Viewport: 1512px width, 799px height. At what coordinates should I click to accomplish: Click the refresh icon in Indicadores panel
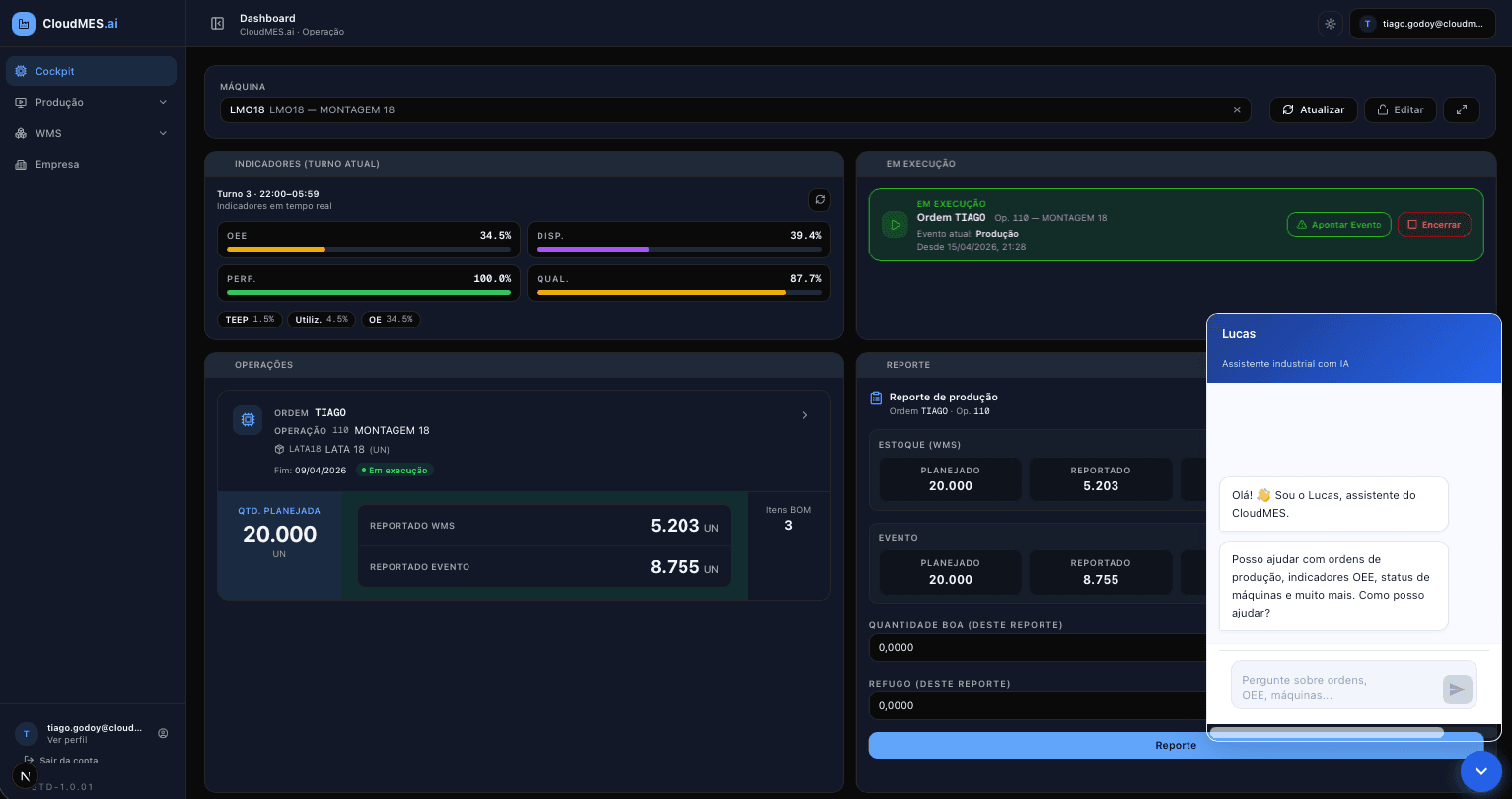coord(820,200)
